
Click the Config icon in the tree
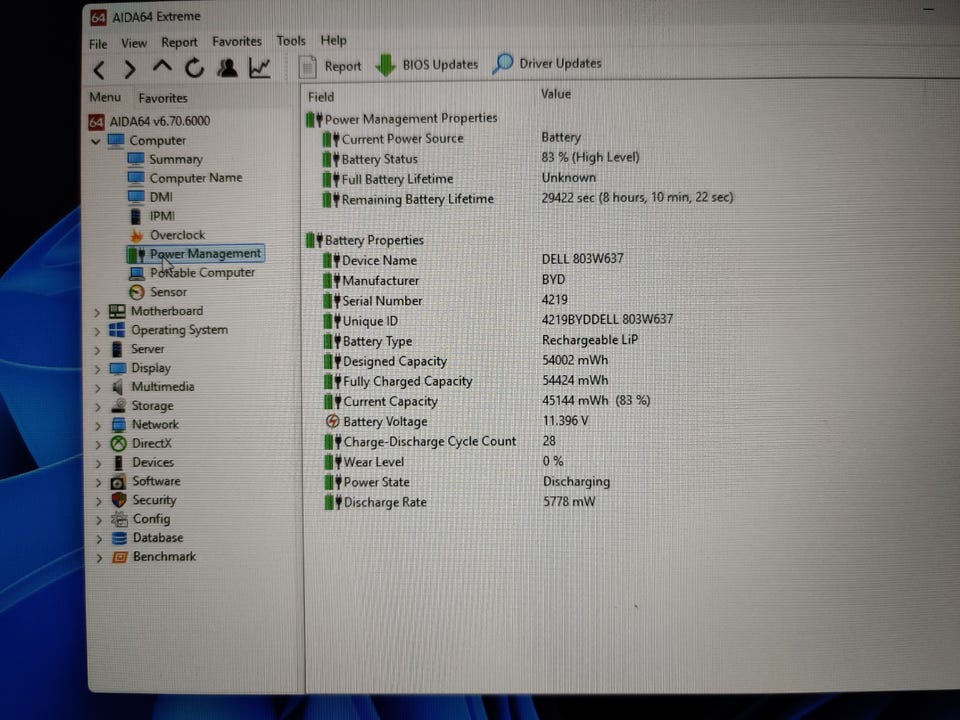[119, 519]
